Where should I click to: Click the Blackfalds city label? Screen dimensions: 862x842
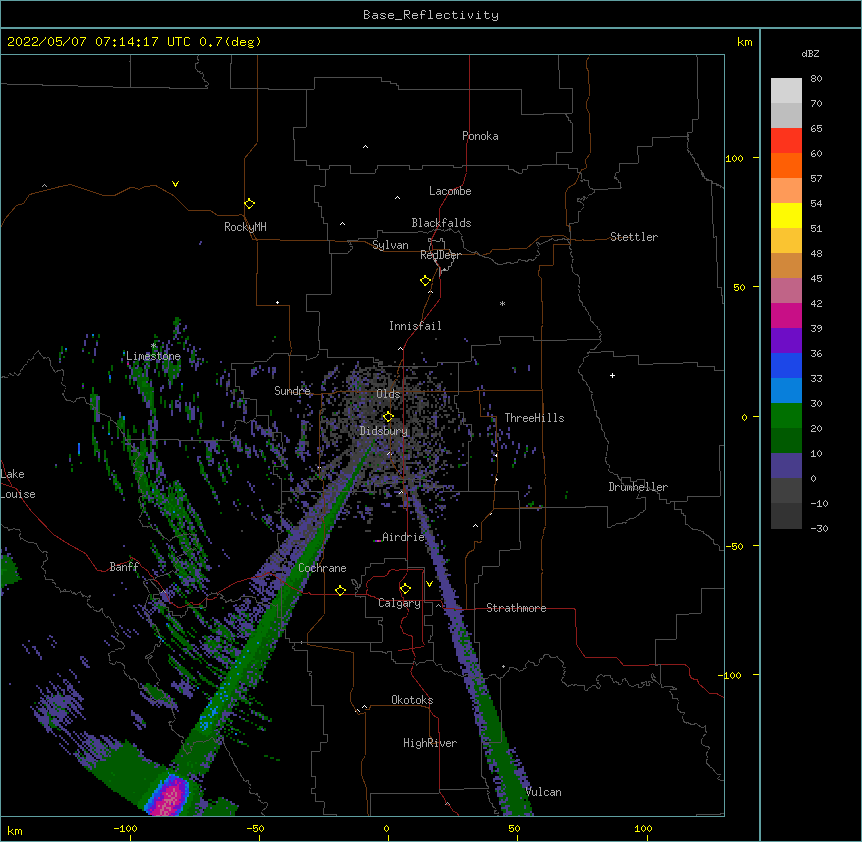click(441, 223)
